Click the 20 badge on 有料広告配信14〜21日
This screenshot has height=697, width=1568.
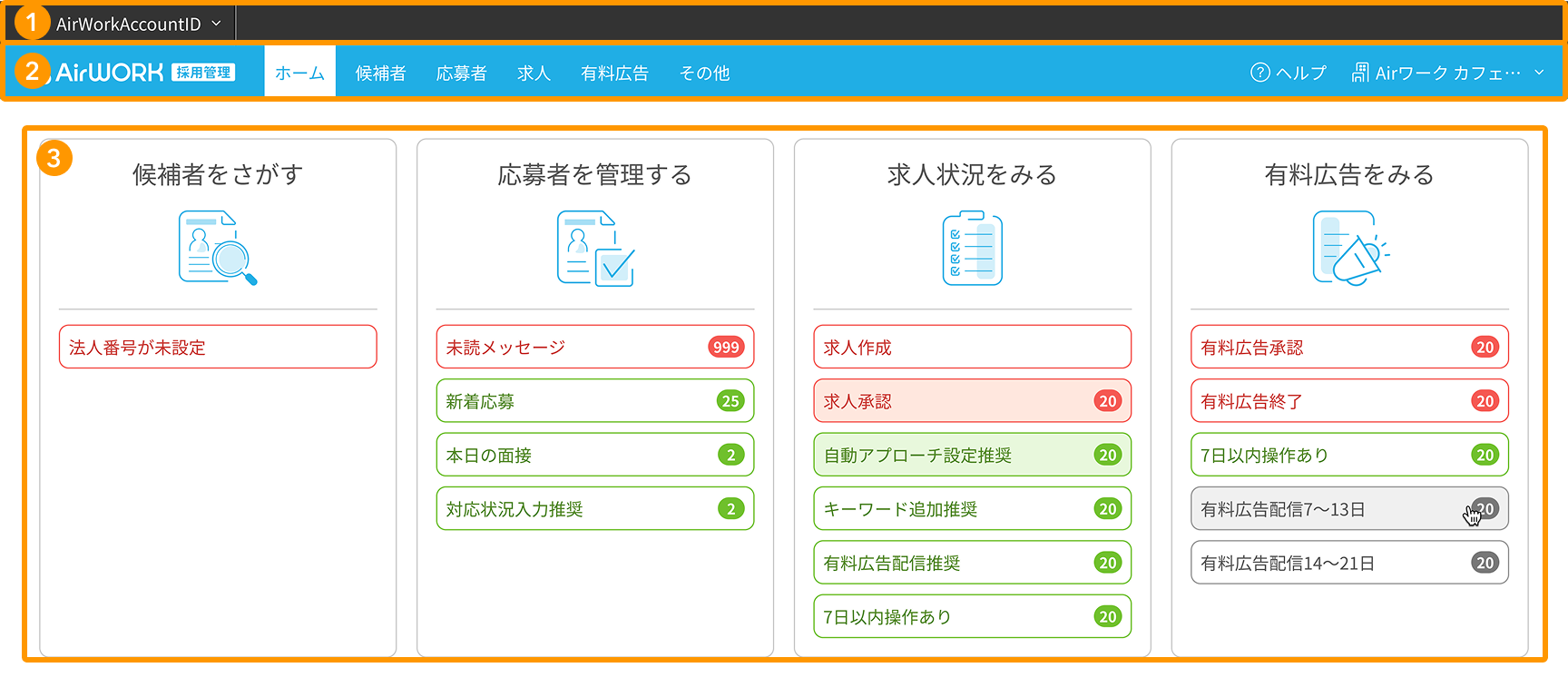pyautogui.click(x=1485, y=563)
